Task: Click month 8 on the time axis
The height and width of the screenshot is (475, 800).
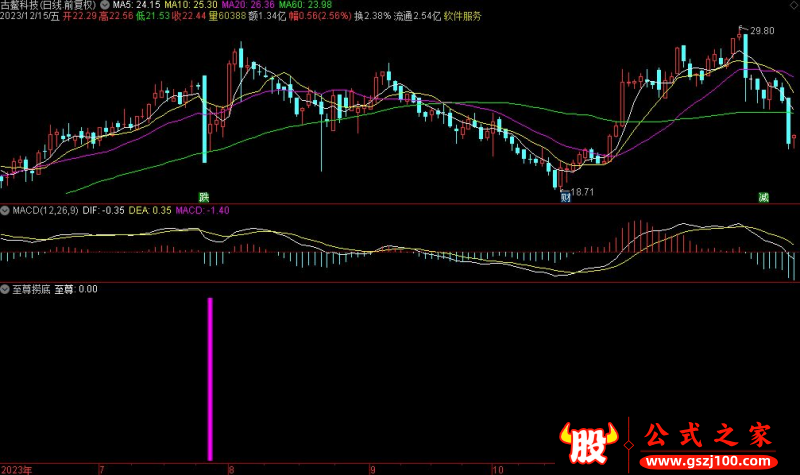Action: pos(231,470)
